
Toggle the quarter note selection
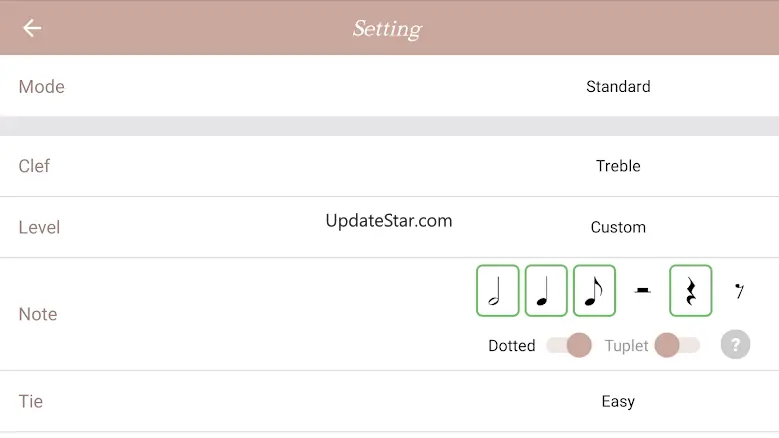[x=546, y=291]
